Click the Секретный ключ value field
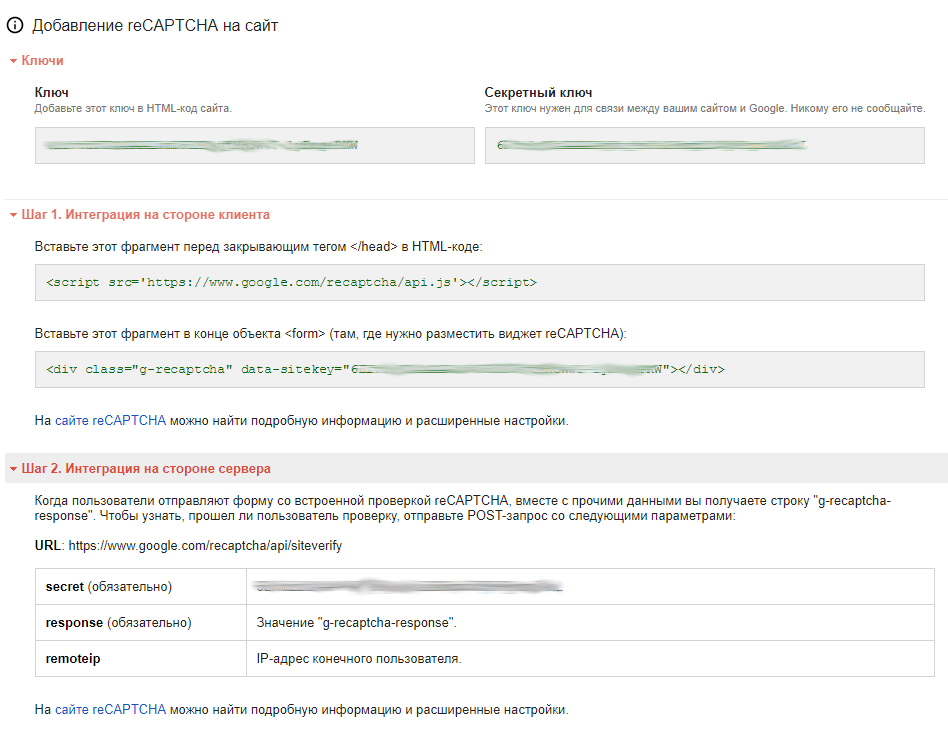The width and height of the screenshot is (948, 735). 704,145
